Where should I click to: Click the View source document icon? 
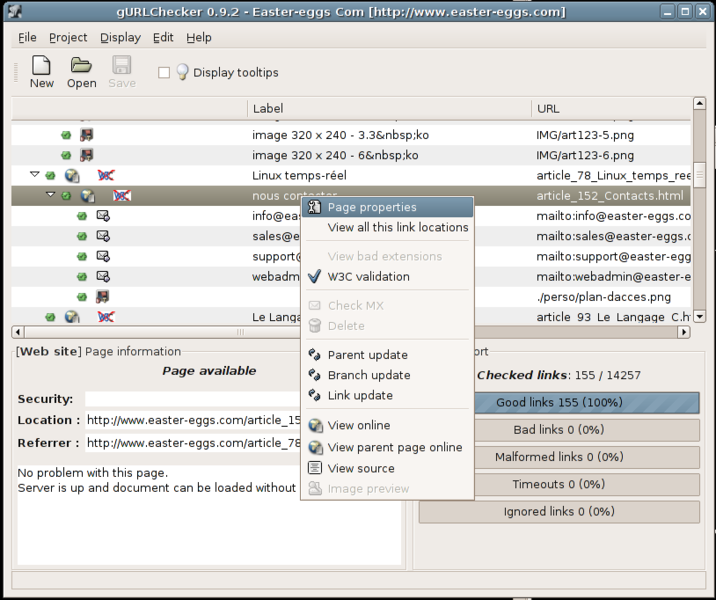[314, 468]
